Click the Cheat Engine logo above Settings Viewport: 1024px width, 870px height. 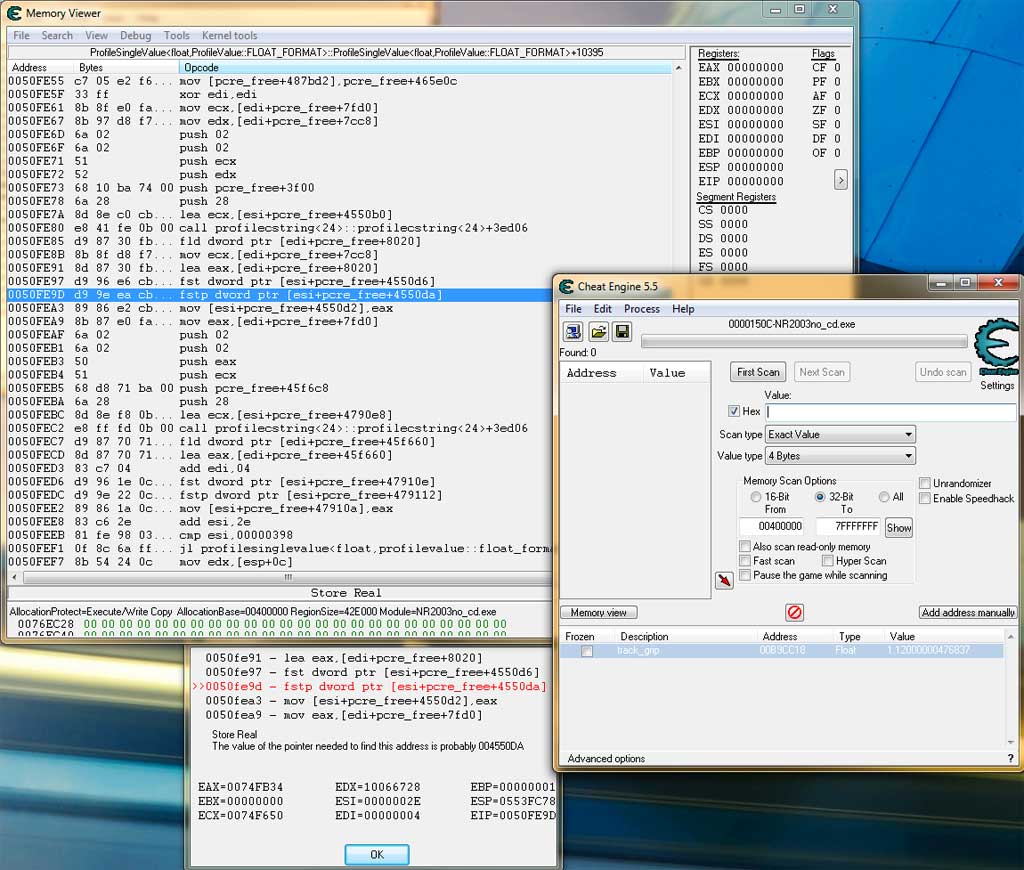[x=996, y=346]
